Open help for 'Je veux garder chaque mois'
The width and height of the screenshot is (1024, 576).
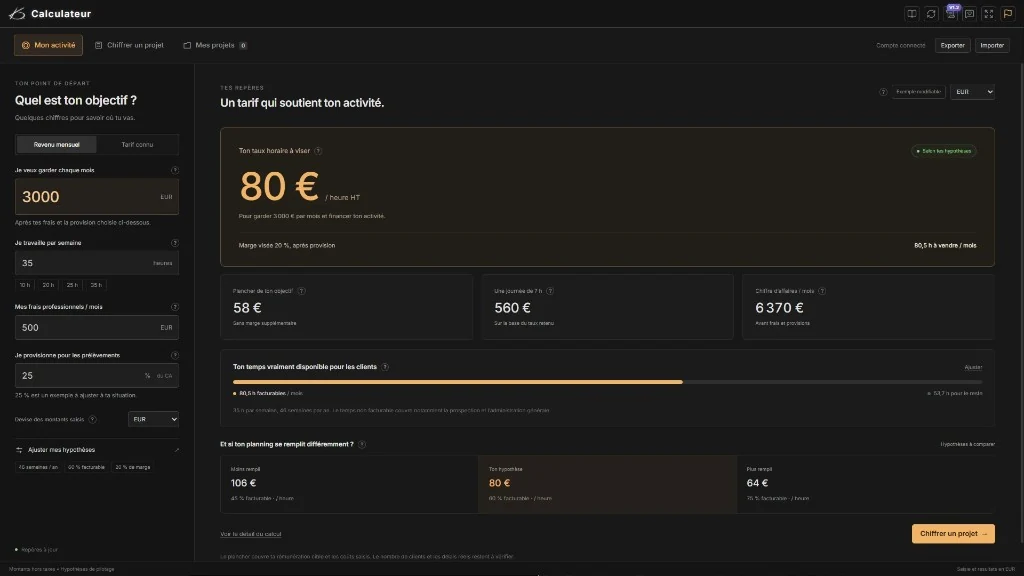[174, 170]
